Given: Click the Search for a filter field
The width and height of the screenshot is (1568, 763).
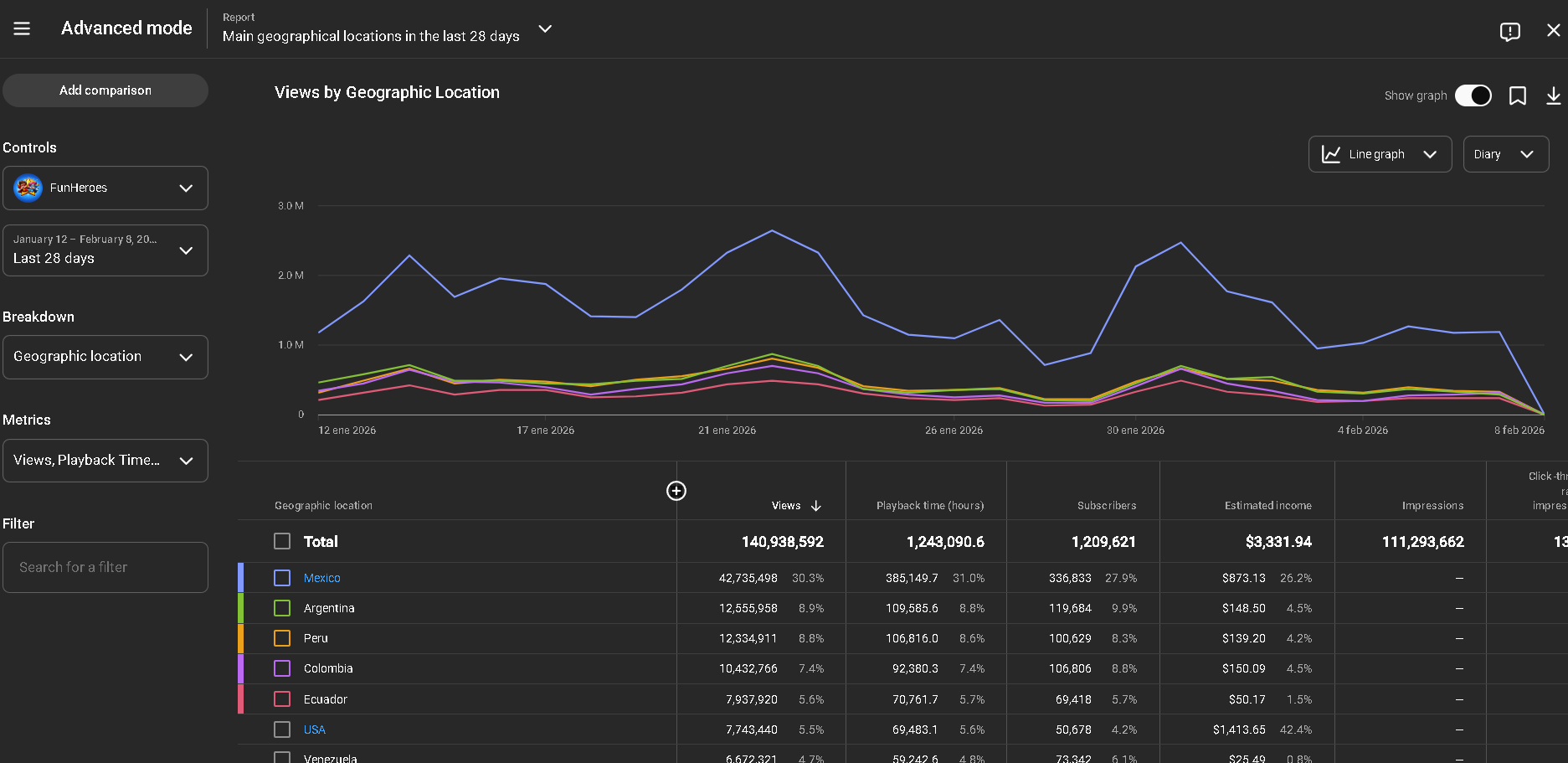Looking at the screenshot, I should click(105, 567).
